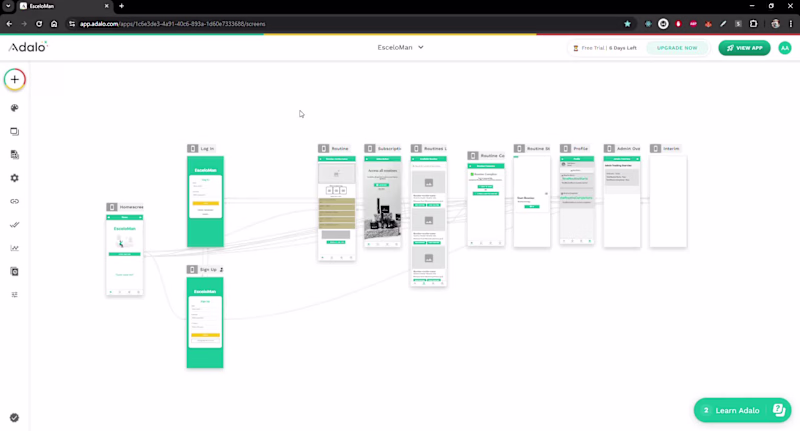Select the Interim screen label

coord(665,148)
